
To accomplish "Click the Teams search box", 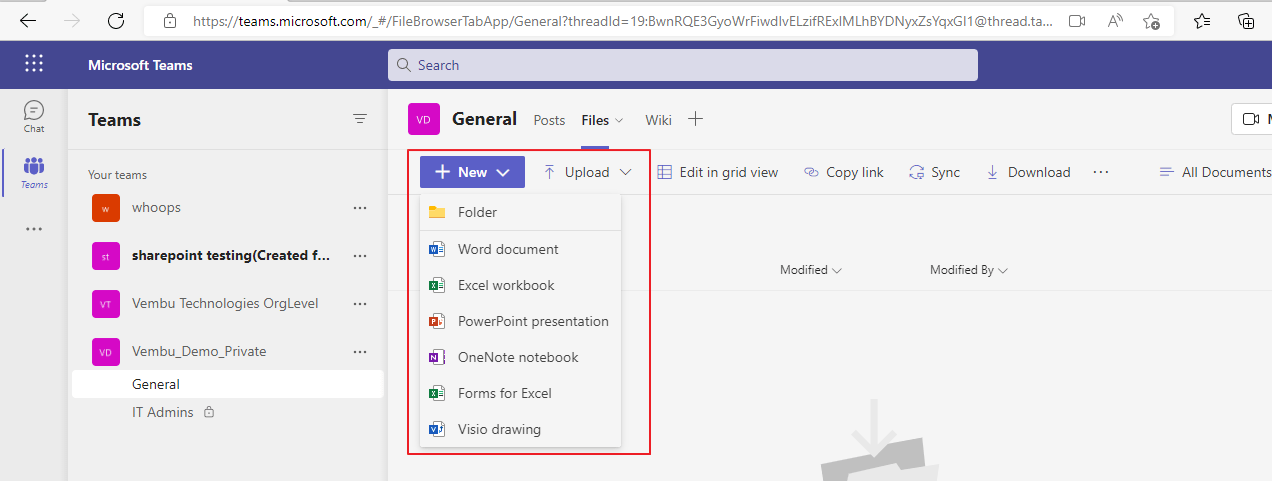I will pos(683,65).
